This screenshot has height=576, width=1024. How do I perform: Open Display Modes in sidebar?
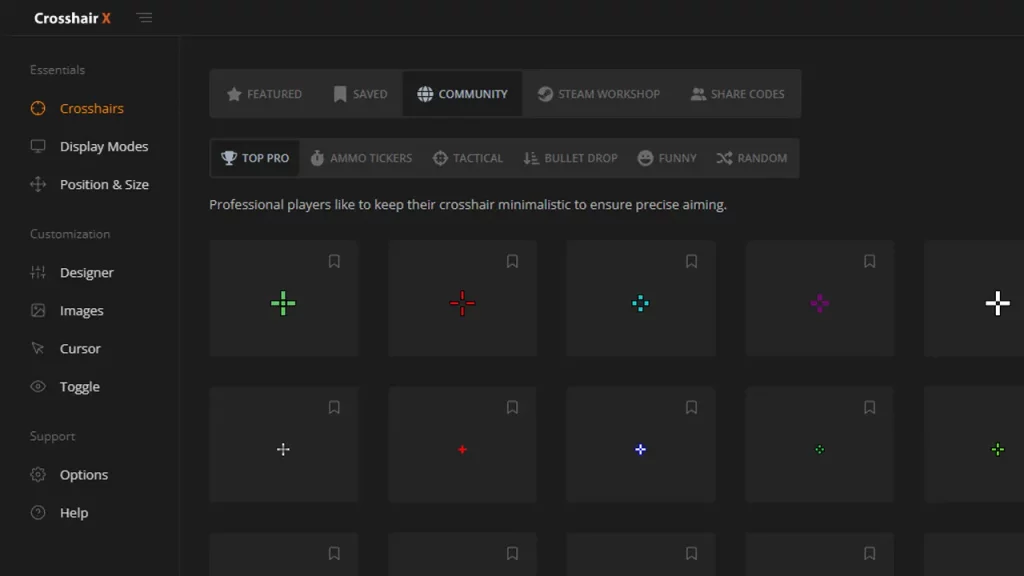89,146
